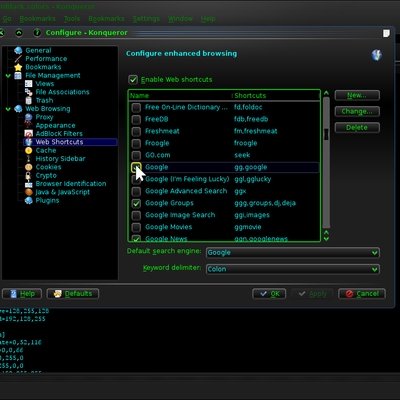This screenshot has width=400, height=400.
Task: Sort list by Shortcuts column header
Action: coord(276,96)
